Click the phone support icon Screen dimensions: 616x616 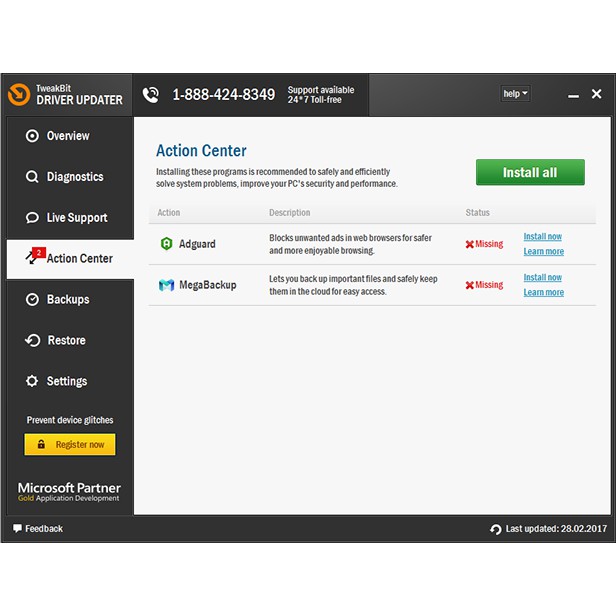click(151, 94)
